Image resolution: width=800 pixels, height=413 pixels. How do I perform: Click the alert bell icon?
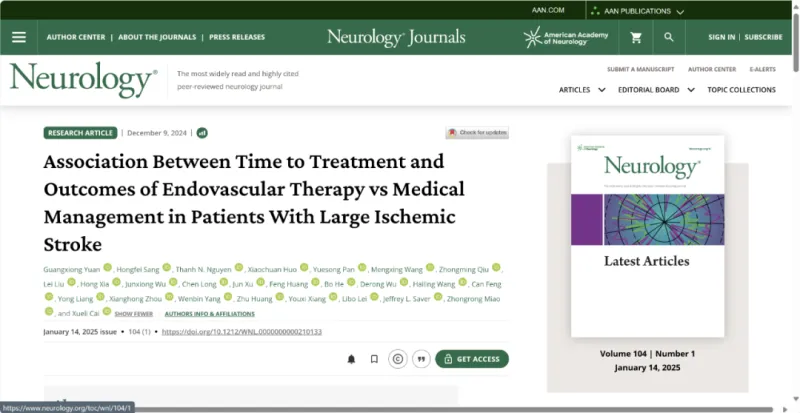coord(351,359)
